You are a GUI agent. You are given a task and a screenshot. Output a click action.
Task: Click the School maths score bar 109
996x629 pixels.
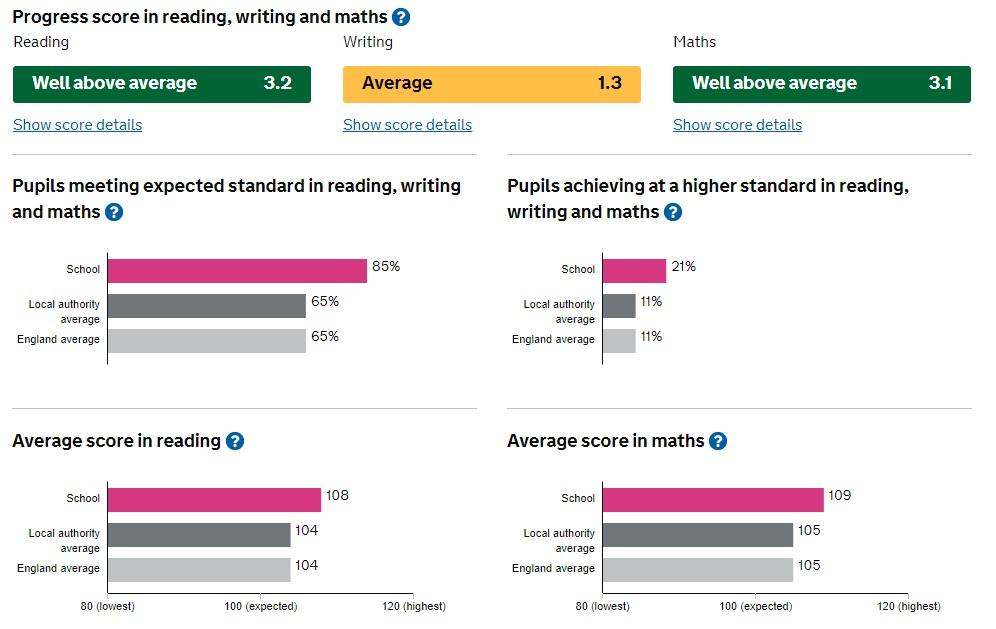pyautogui.click(x=713, y=499)
